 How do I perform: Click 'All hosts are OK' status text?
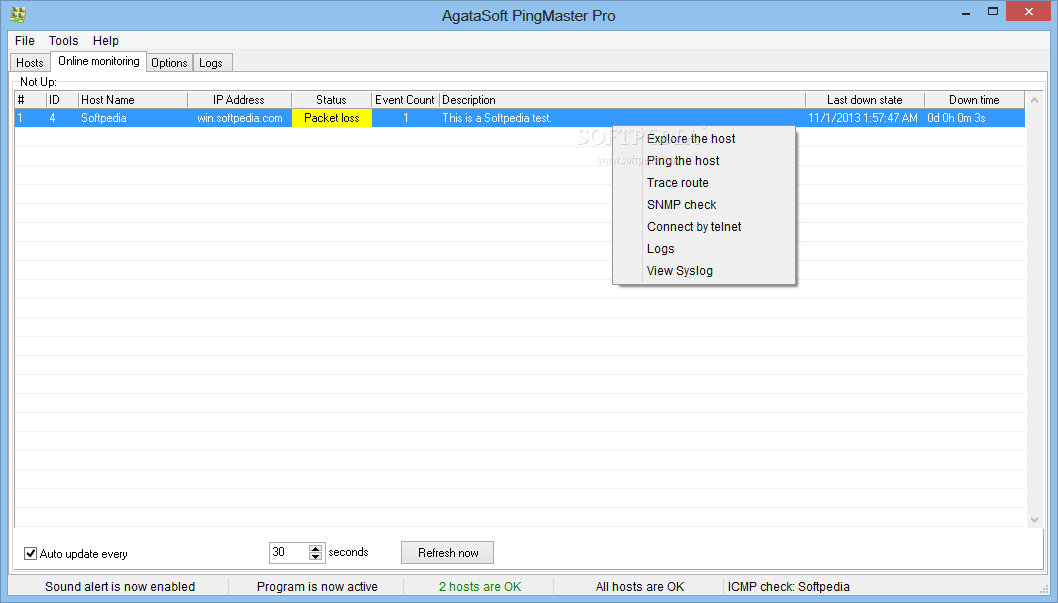(640, 587)
